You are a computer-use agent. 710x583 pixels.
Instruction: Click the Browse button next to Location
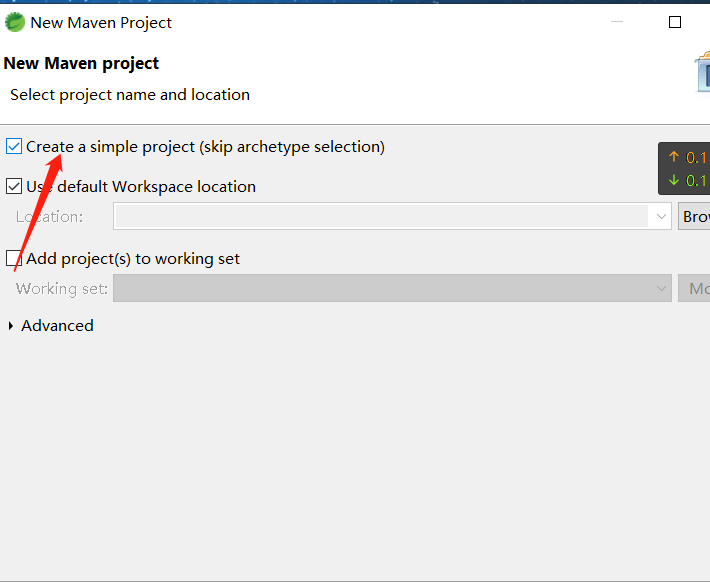click(x=695, y=216)
